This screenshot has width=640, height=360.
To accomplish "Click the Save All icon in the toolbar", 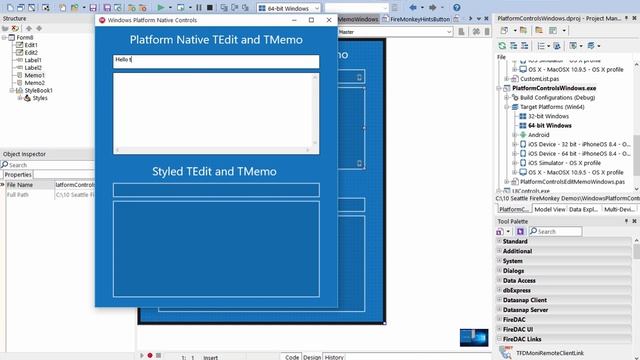I will coord(107,8).
